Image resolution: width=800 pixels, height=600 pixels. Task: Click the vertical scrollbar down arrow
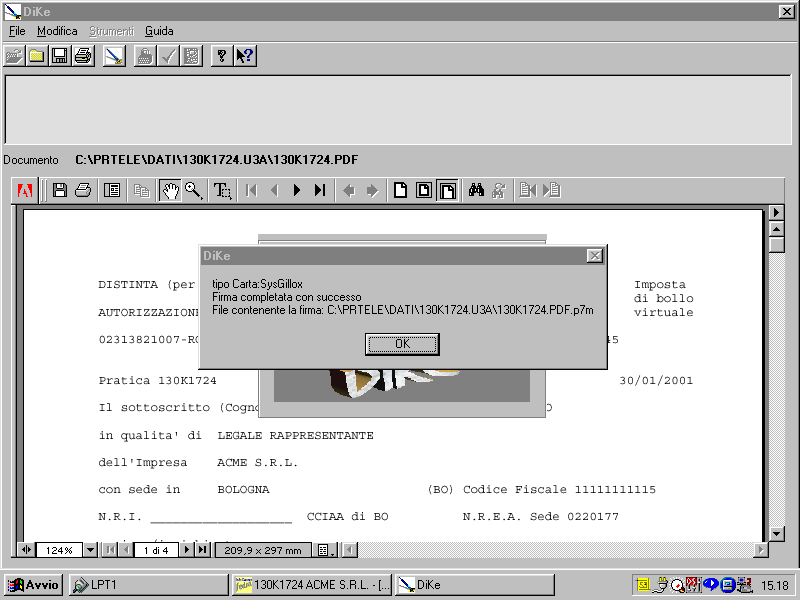(x=776, y=534)
